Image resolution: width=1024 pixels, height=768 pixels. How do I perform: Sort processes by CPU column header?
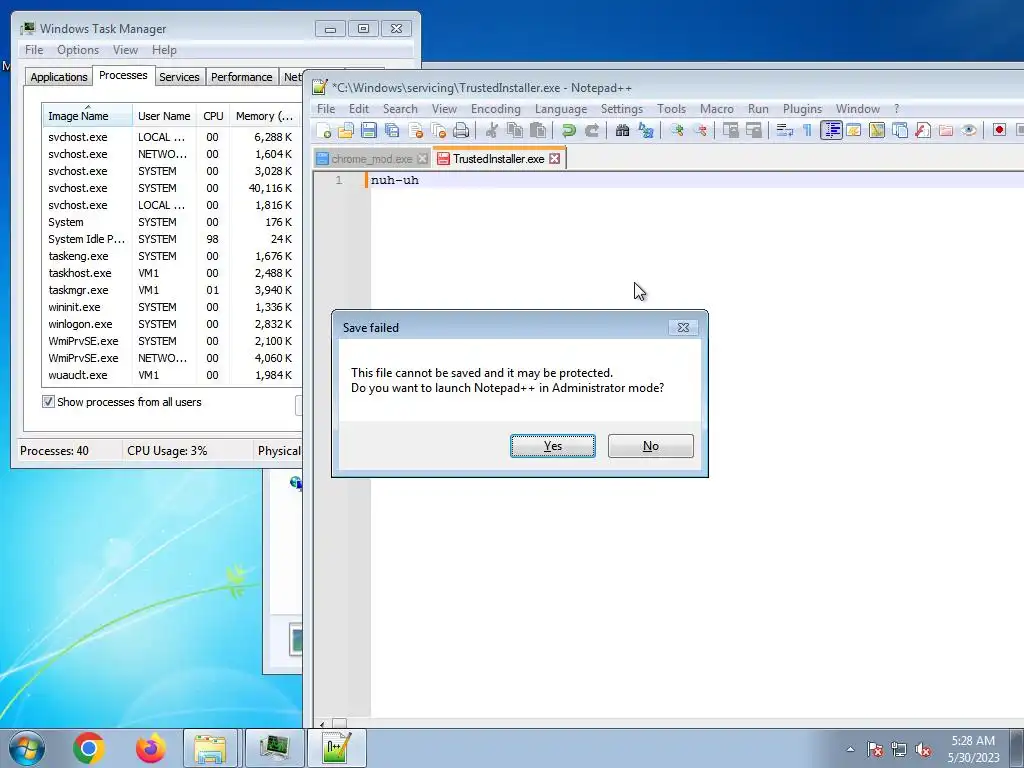pos(213,116)
